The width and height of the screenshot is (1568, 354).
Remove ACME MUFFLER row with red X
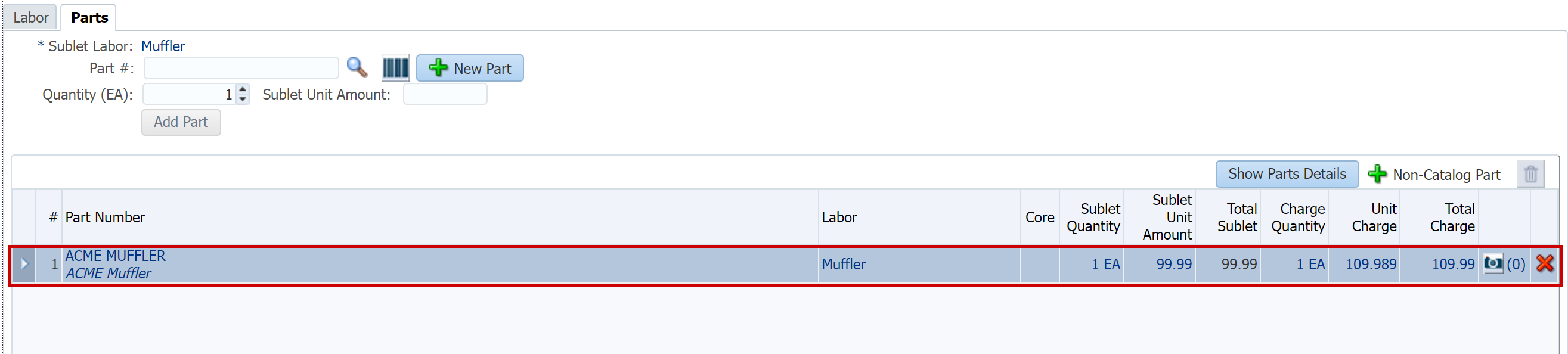pos(1545,264)
